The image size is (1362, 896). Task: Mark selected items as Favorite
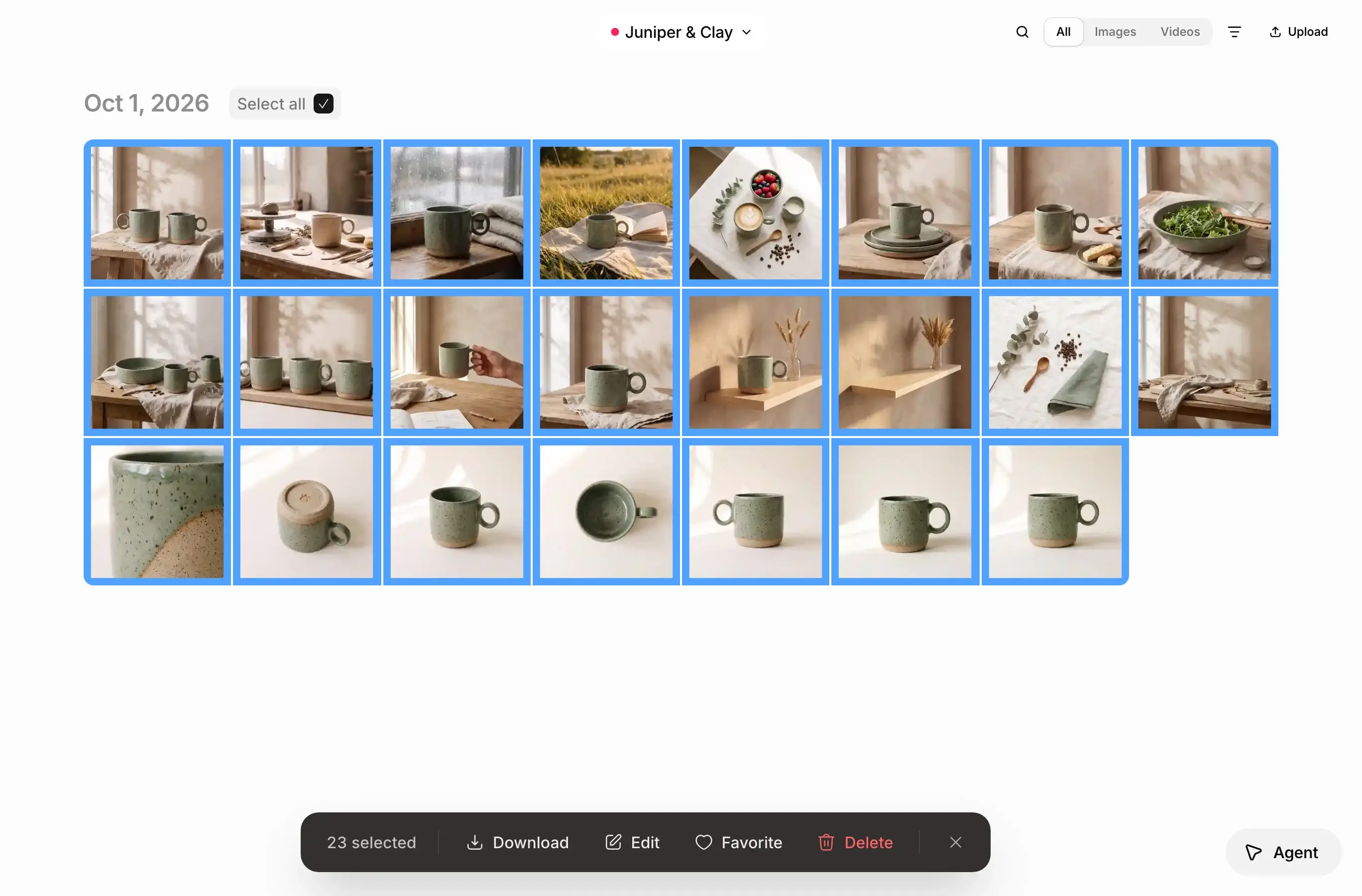(x=739, y=842)
